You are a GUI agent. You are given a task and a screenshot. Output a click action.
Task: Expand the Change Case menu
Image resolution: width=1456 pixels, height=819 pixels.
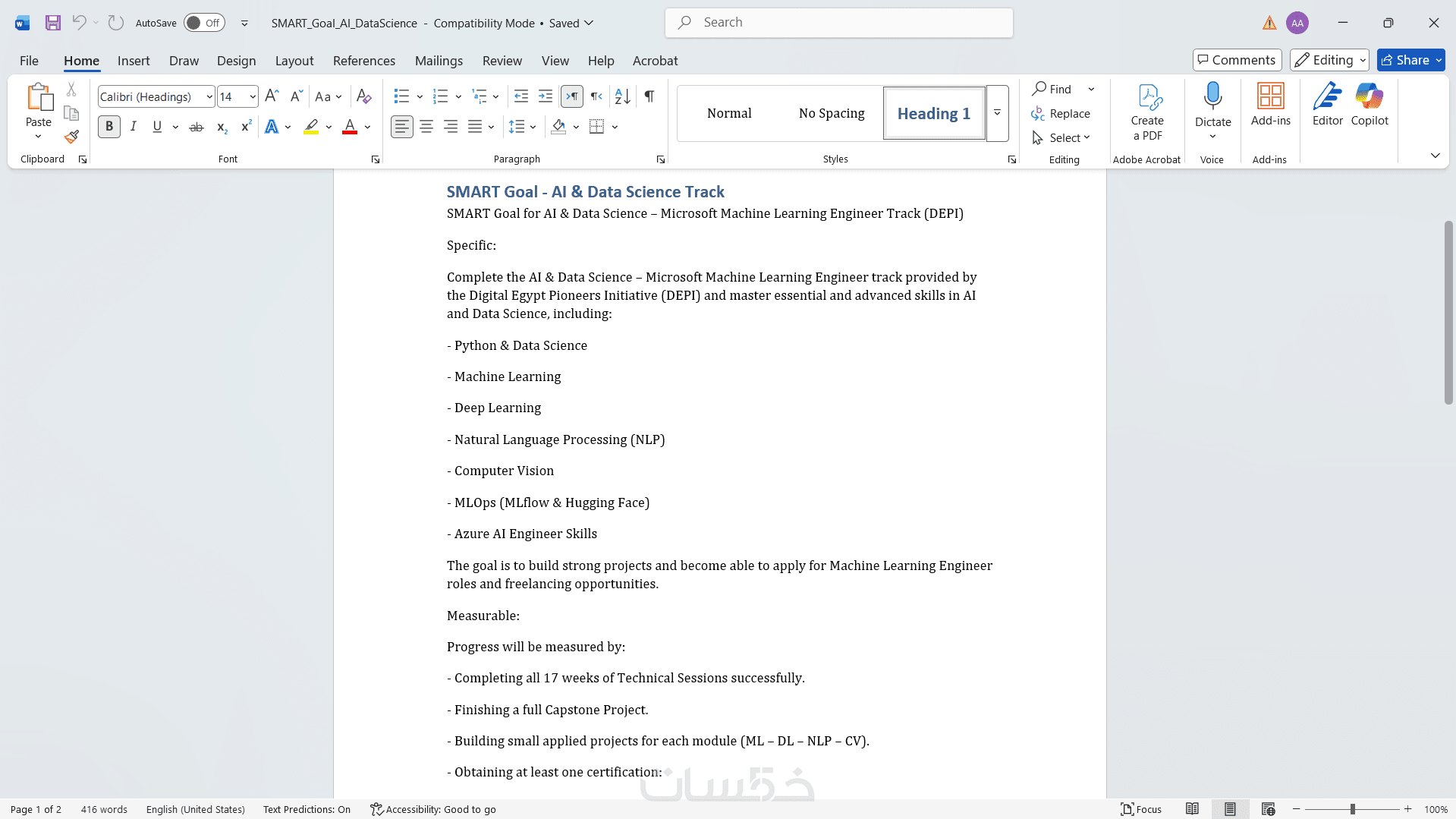point(329,96)
